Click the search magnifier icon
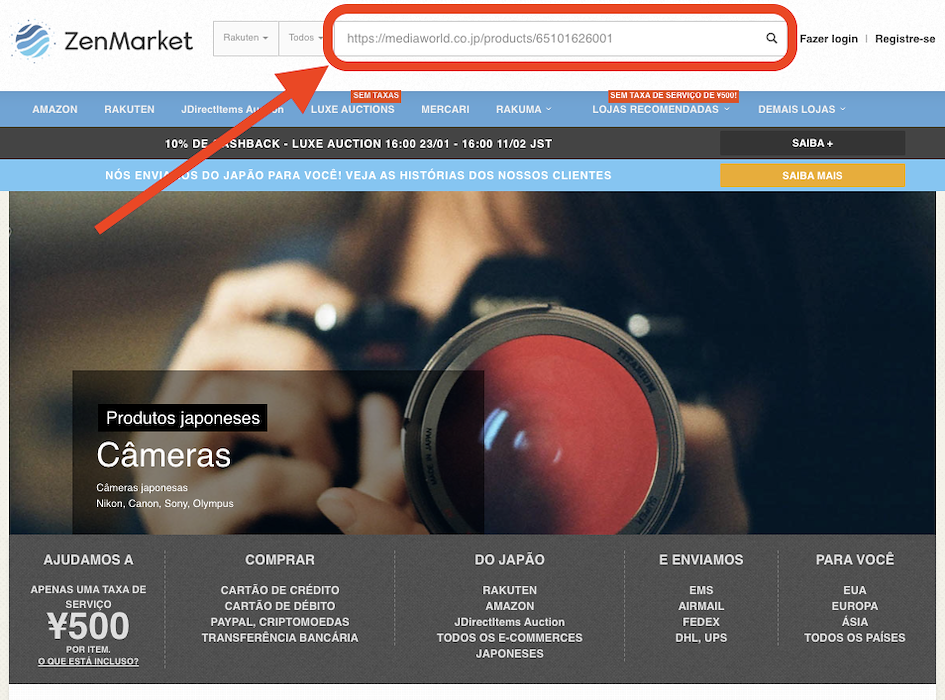Image resolution: width=945 pixels, height=700 pixels. pyautogui.click(x=771, y=39)
